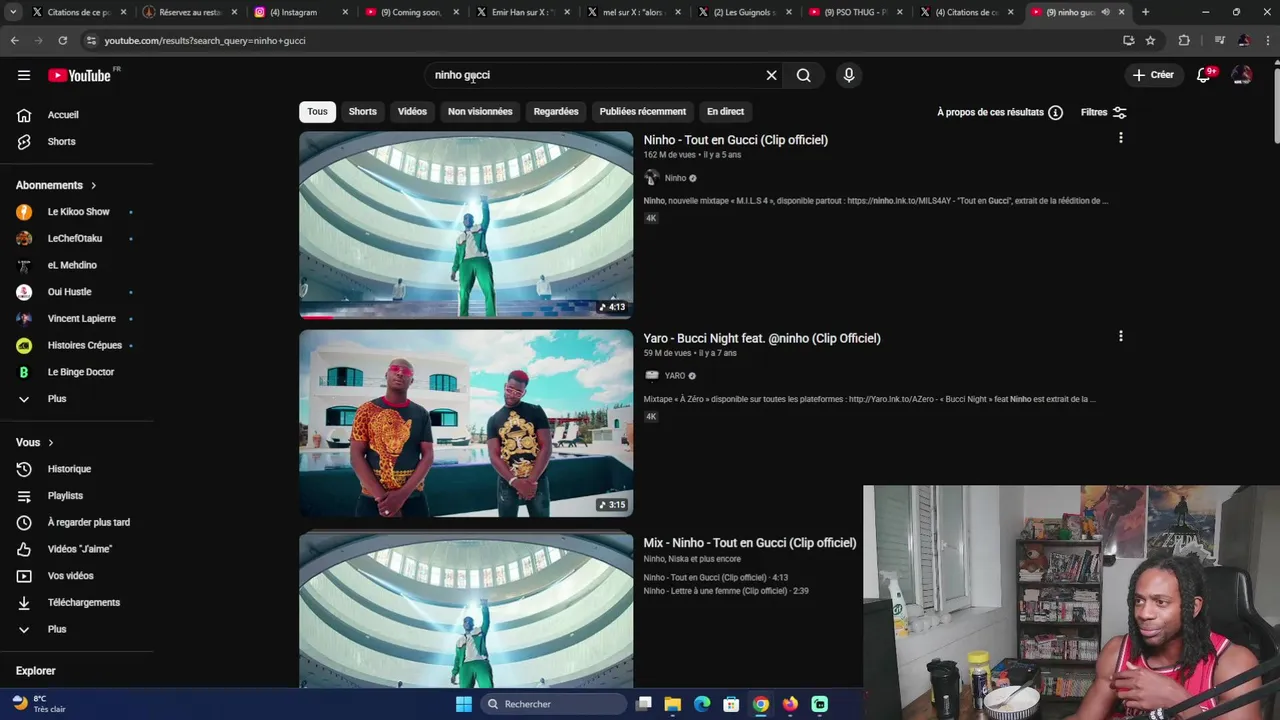
Task: Mute the ninho gucci tab audio icon
Action: click(x=1105, y=12)
